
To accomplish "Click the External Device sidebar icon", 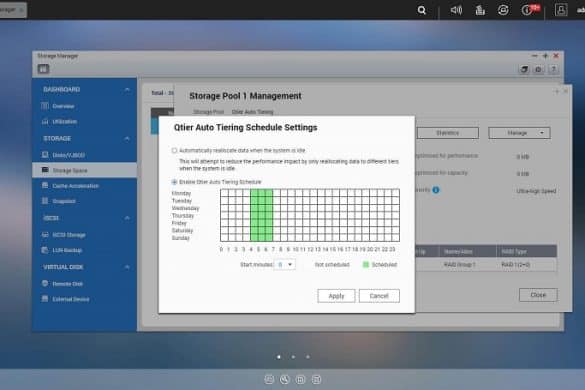I will 45,299.
